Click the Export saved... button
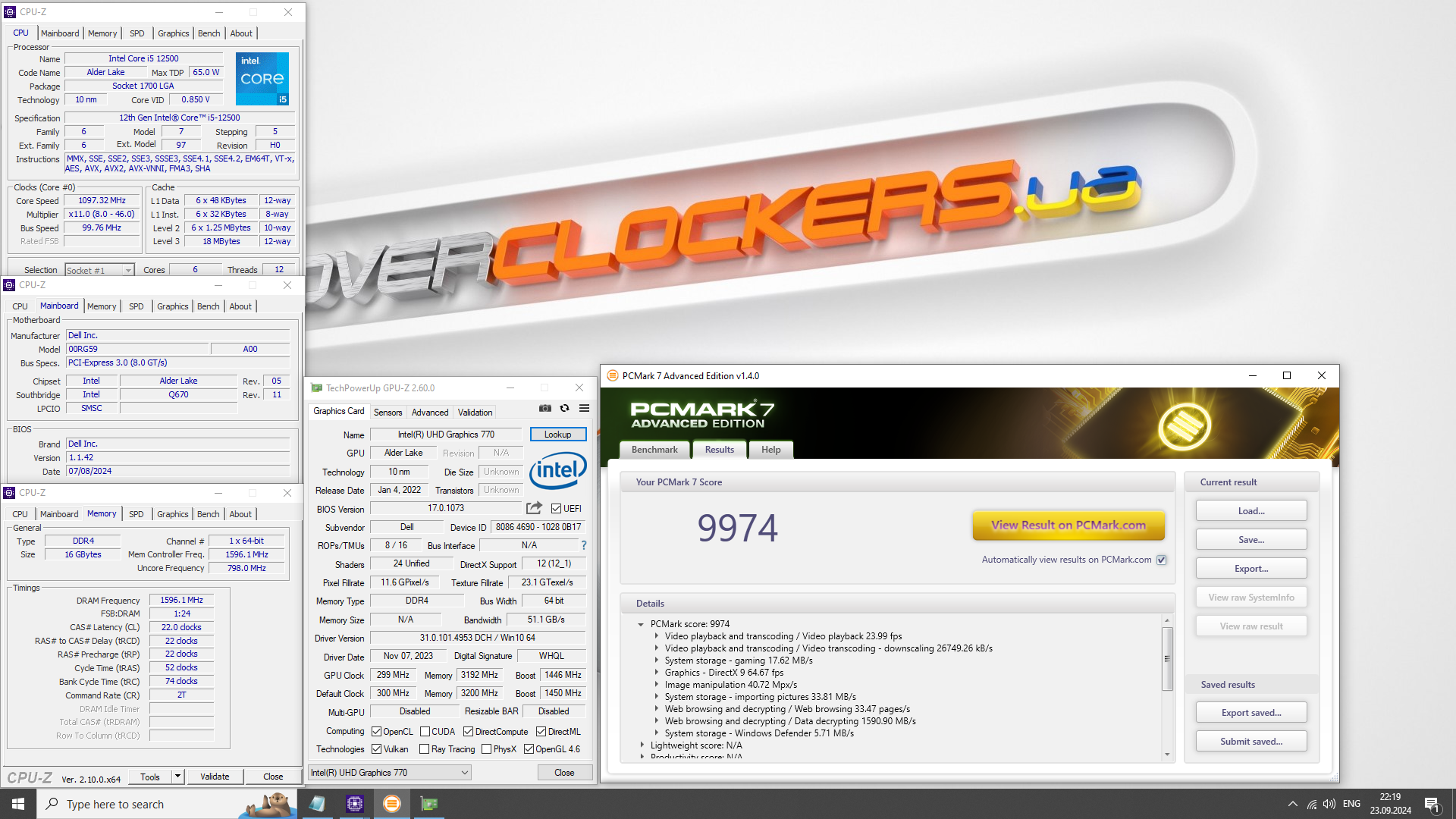 coord(1251,713)
